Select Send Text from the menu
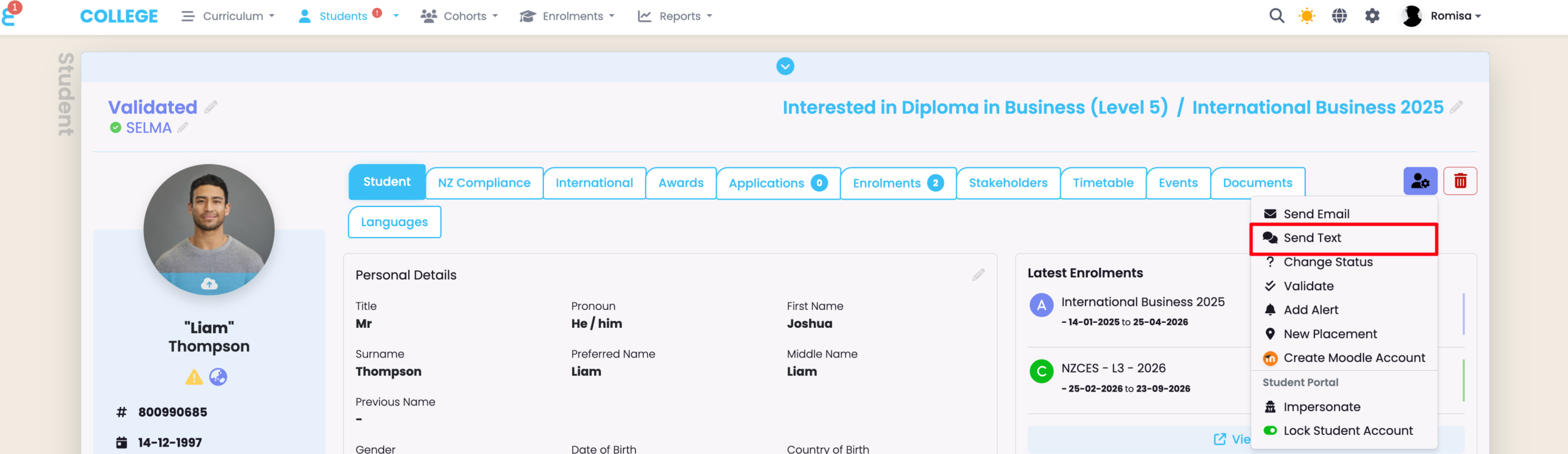Viewport: 1568px width, 454px height. tap(1312, 238)
